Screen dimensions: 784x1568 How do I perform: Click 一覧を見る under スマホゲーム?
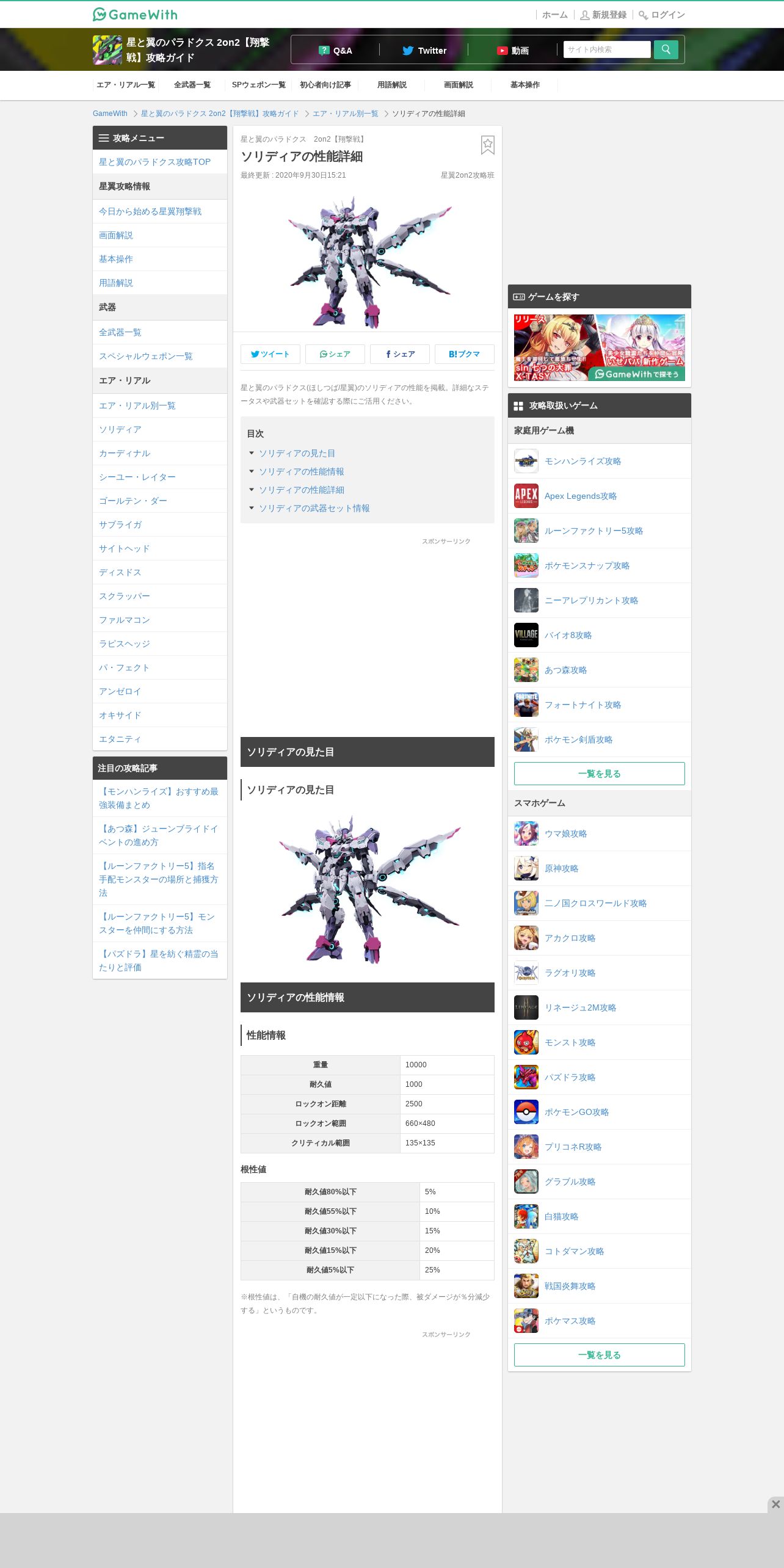pyautogui.click(x=600, y=1355)
